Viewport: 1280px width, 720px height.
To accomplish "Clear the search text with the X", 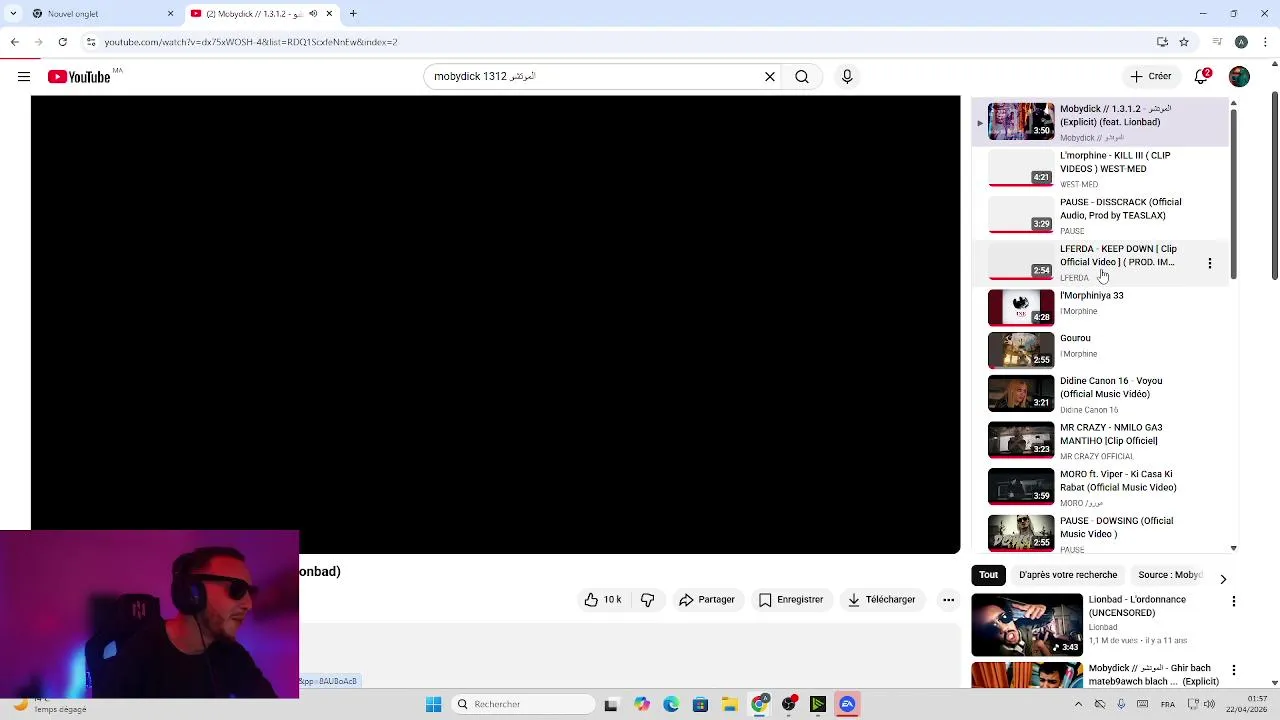I will 770,77.
